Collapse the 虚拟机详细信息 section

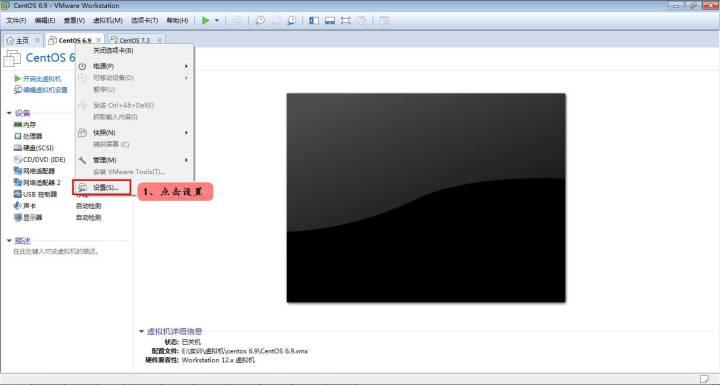[x=141, y=331]
